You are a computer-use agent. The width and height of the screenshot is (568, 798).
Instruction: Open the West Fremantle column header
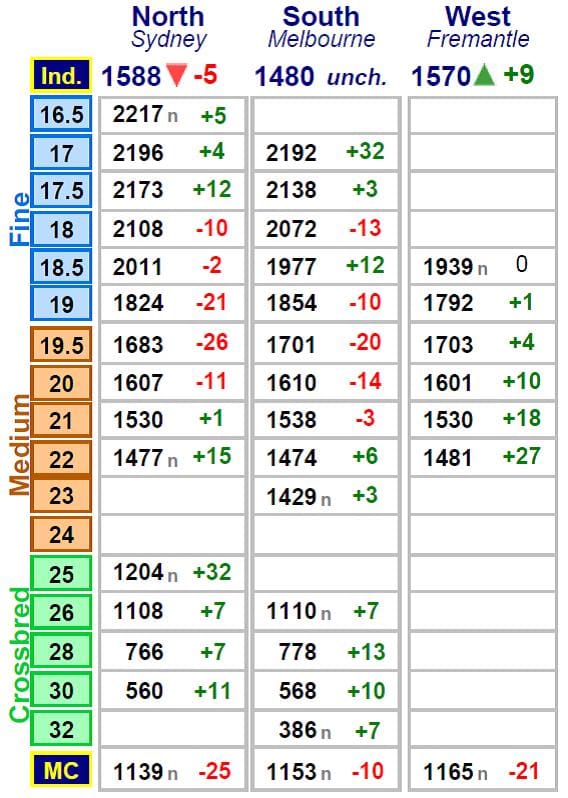pyautogui.click(x=478, y=28)
